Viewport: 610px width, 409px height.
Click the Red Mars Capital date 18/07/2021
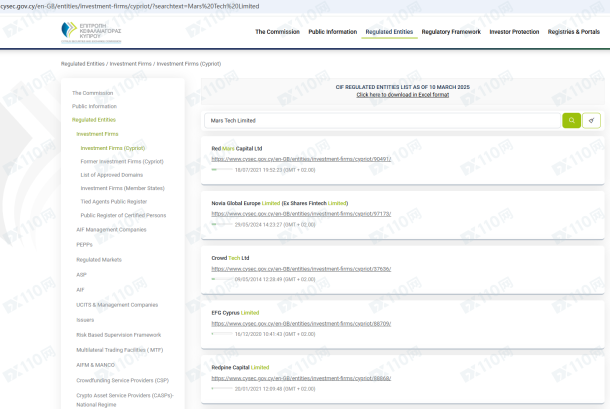[x=275, y=170]
